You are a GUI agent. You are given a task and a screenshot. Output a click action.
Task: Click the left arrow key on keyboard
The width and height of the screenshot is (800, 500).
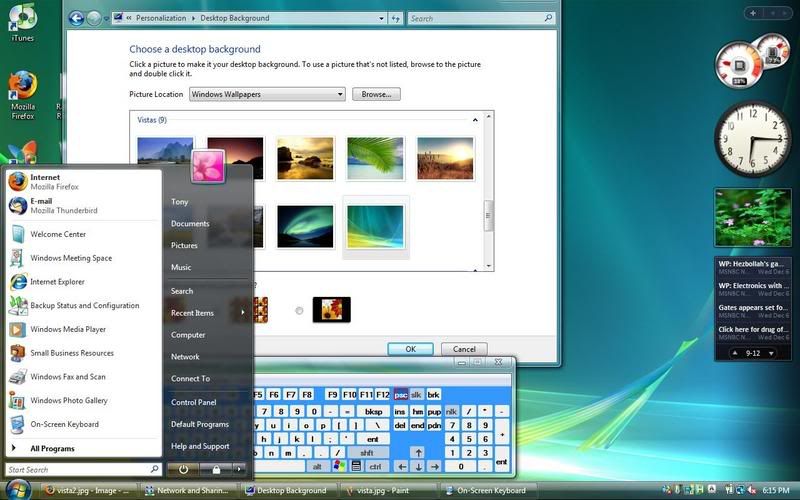click(402, 466)
